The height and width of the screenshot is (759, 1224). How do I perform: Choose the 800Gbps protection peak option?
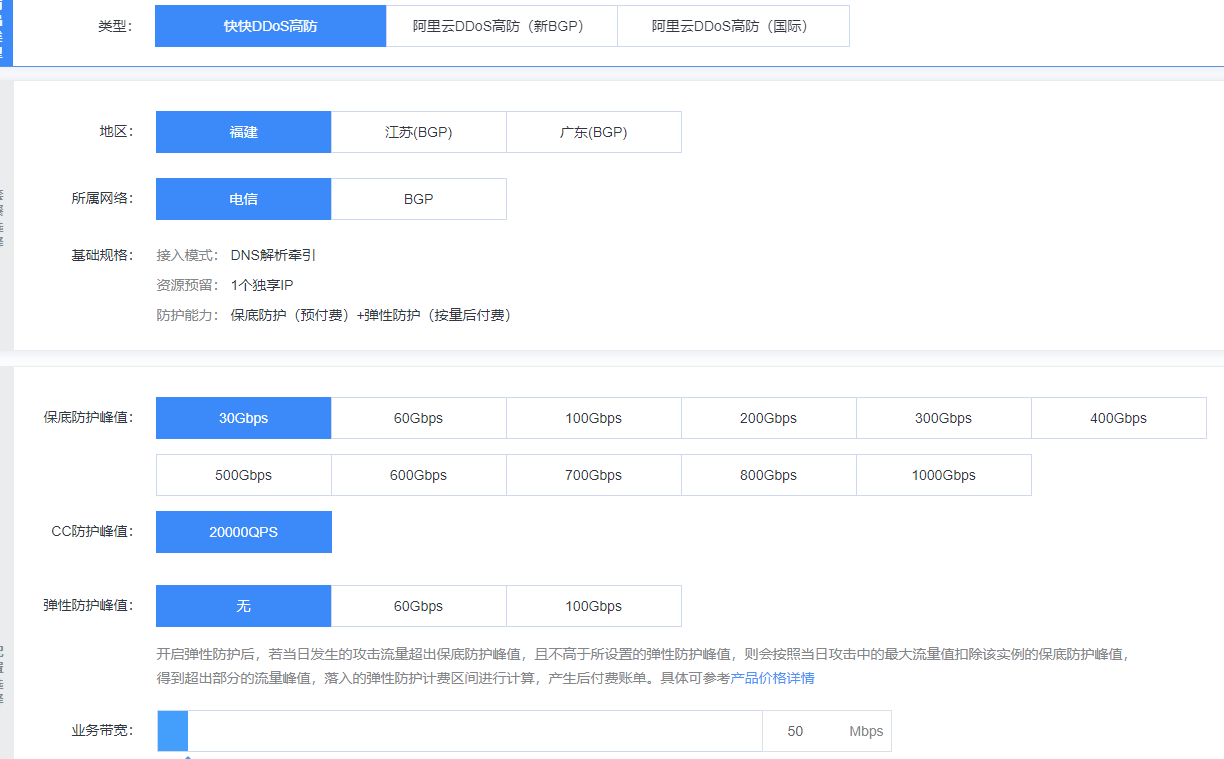coord(769,475)
